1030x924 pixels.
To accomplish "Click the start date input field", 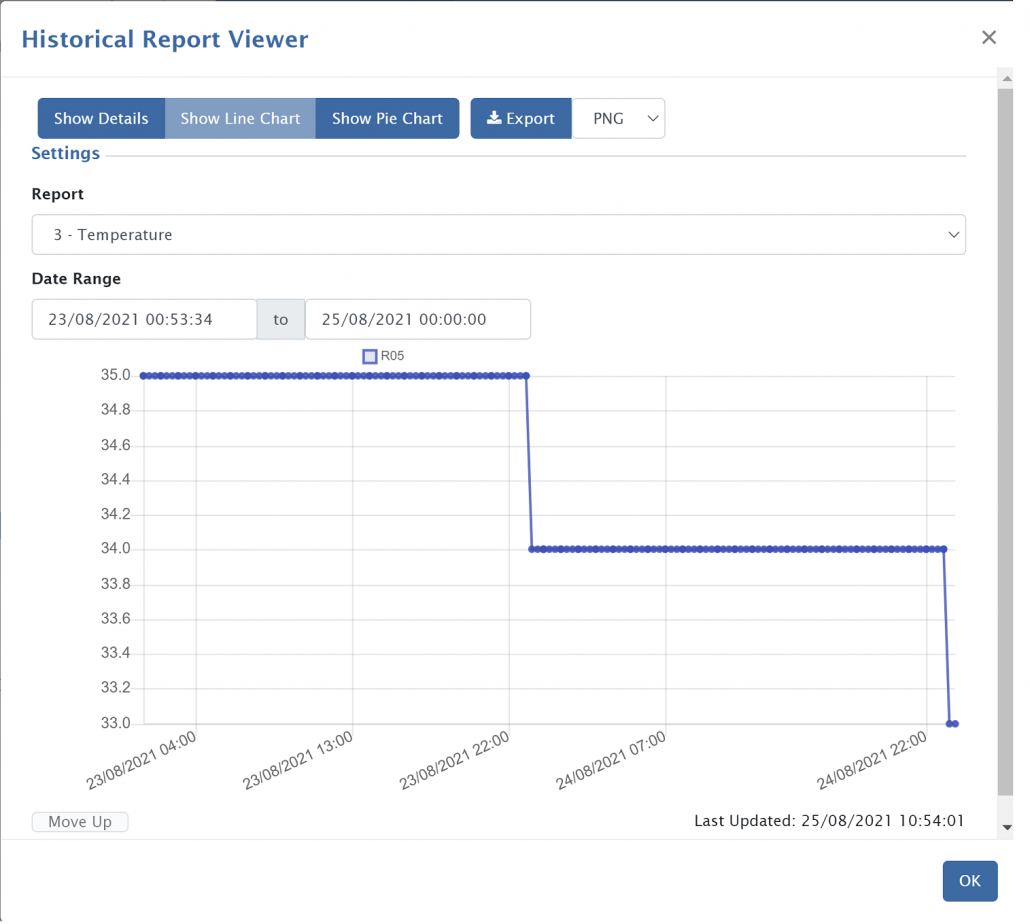I will [x=144, y=320].
